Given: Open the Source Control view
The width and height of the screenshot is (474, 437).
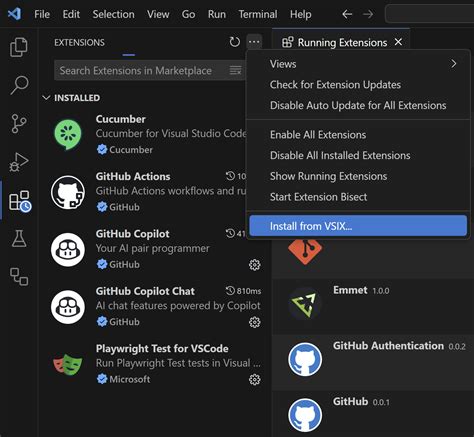Looking at the screenshot, I should (x=19, y=123).
